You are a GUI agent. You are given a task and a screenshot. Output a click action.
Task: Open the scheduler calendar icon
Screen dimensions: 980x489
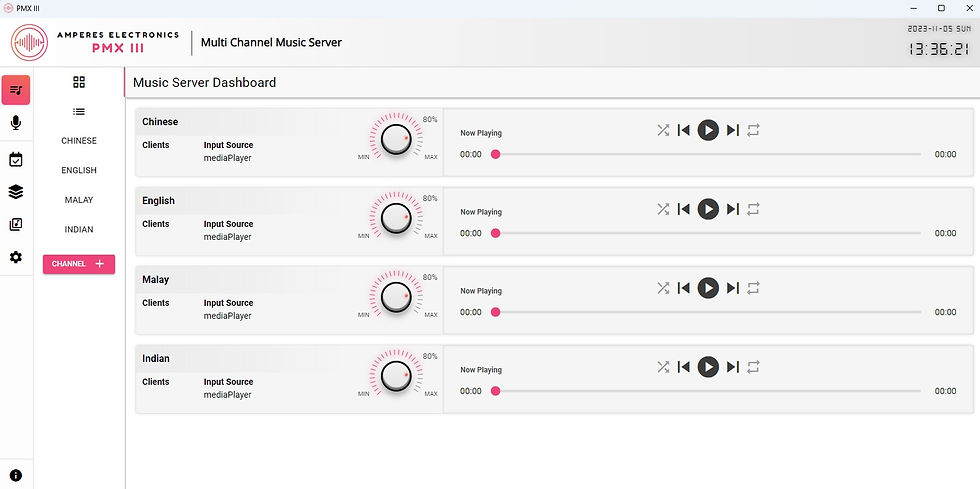point(16,160)
